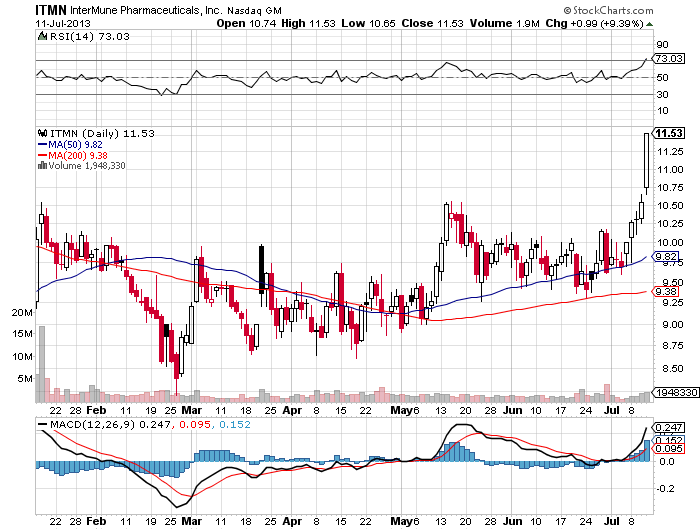Screen dimensions: 700x530
Task: Click the bold 11.53 price tag on right axis
Action: (669, 133)
